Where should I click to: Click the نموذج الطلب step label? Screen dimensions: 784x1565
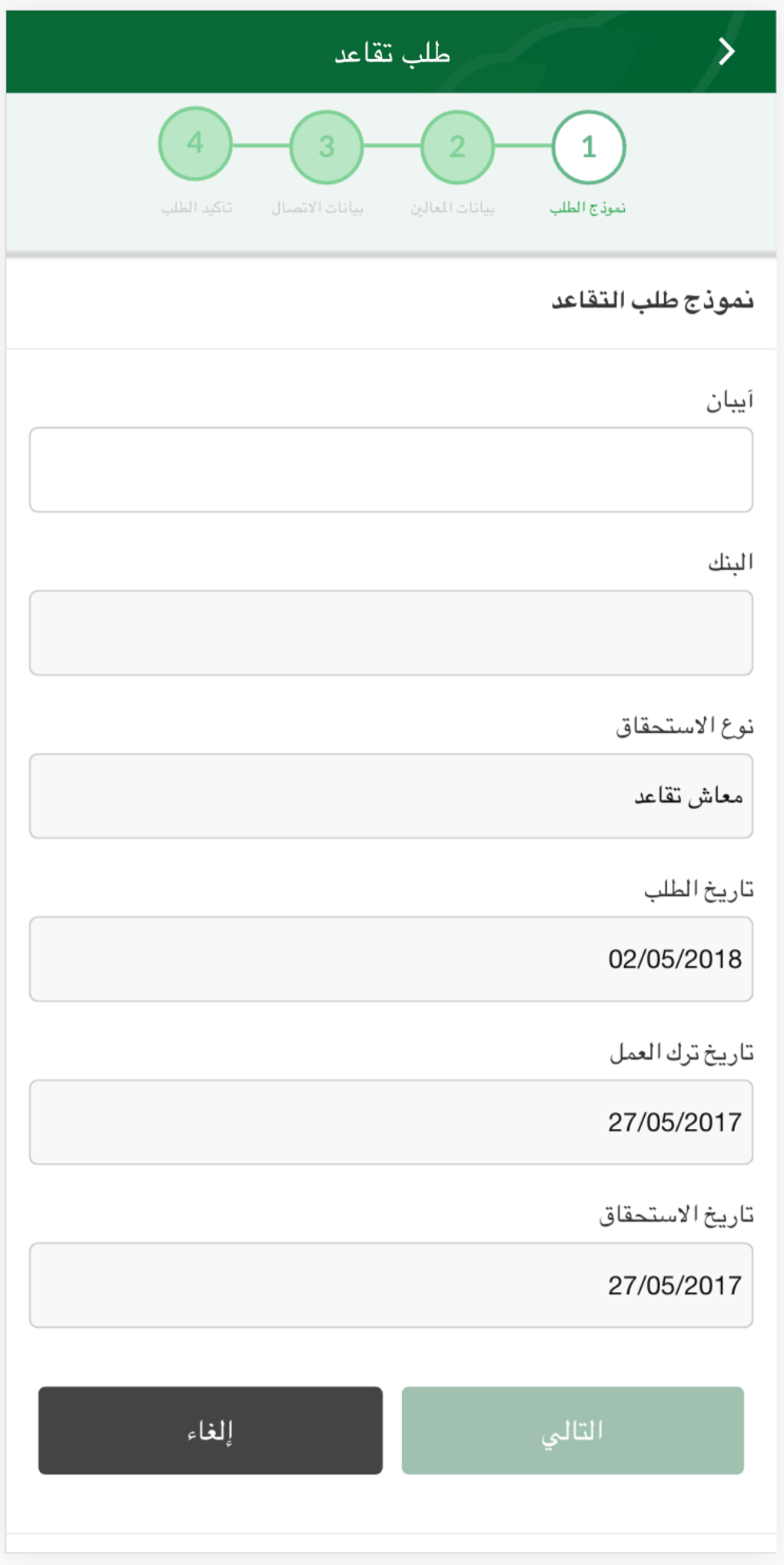[588, 208]
